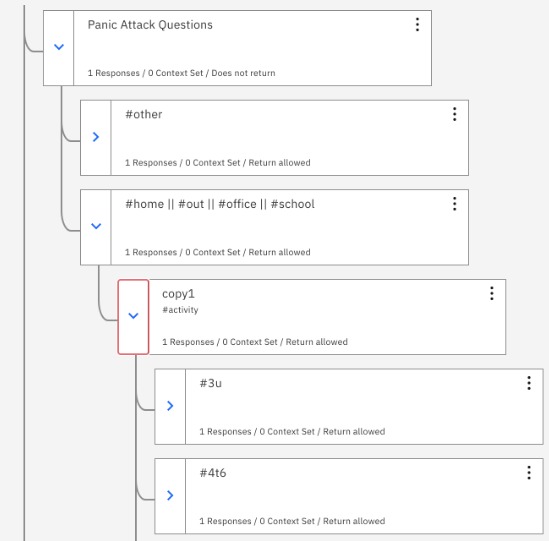Open options menu for Panic Attack Questions node
The width and height of the screenshot is (549, 541).
click(x=417, y=25)
